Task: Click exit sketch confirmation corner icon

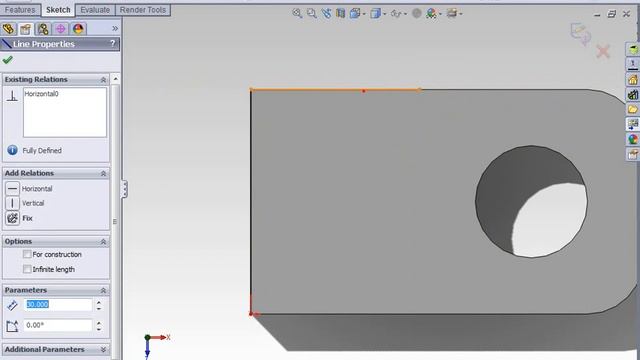Action: tap(580, 34)
